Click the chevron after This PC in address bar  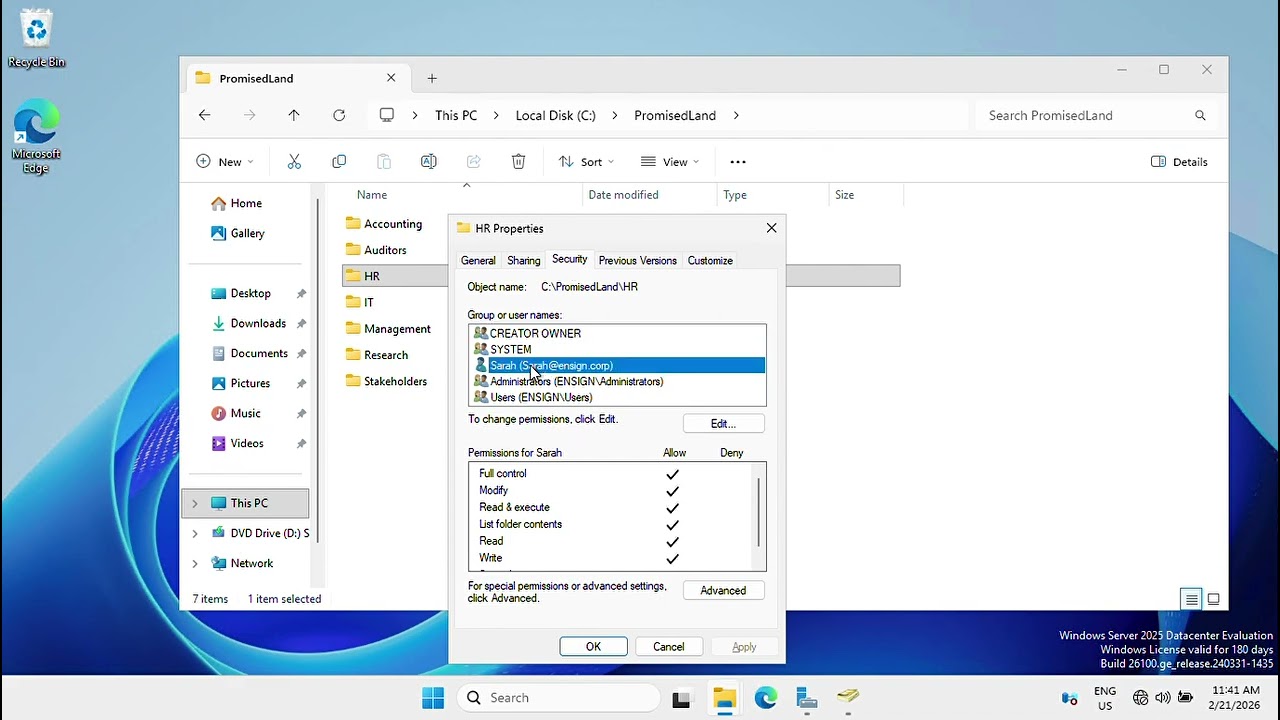click(496, 115)
